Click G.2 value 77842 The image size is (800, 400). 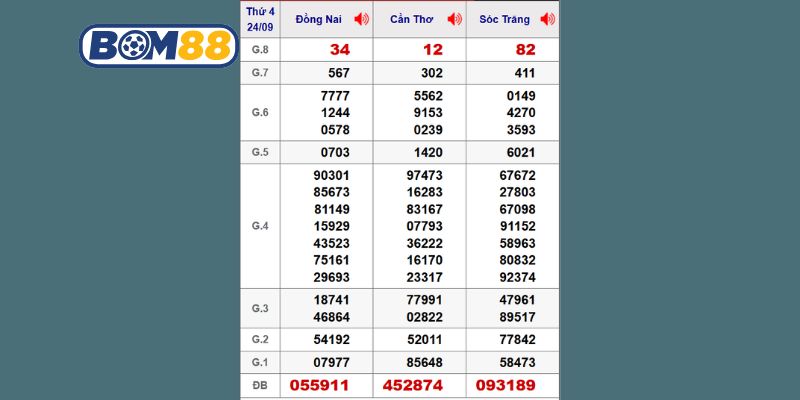517,340
